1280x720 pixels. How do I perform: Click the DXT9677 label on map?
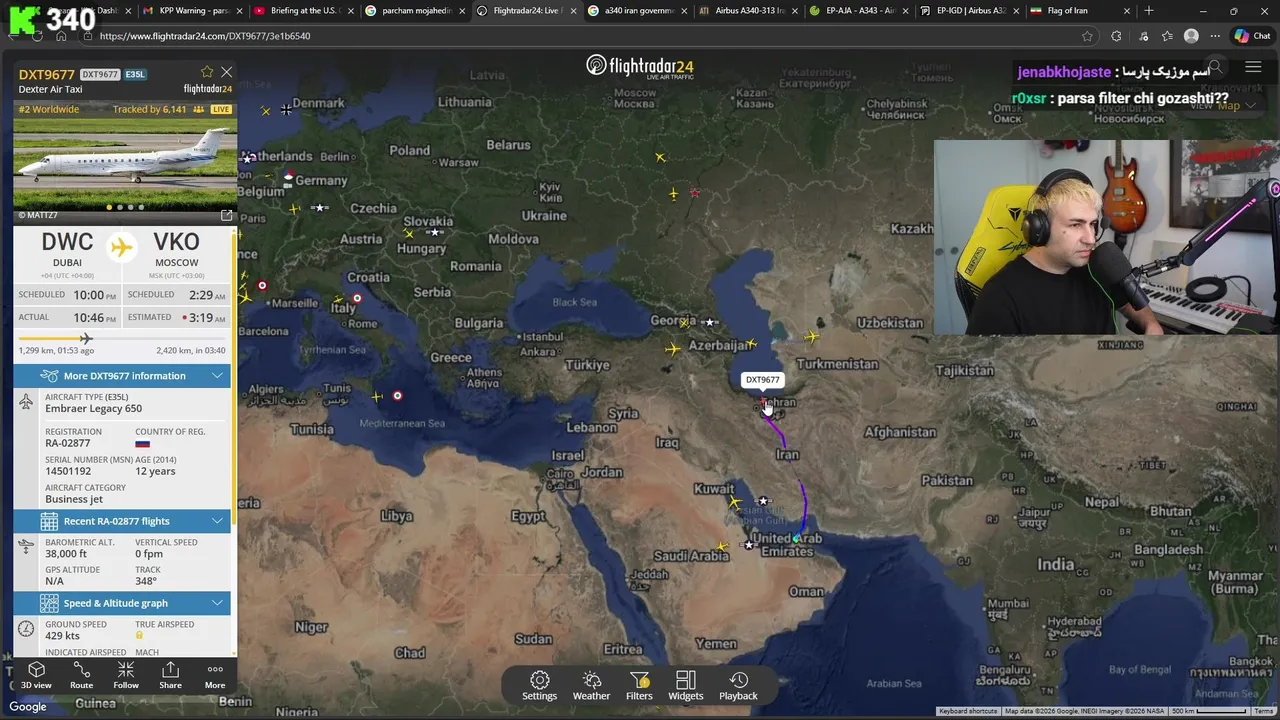pos(762,380)
